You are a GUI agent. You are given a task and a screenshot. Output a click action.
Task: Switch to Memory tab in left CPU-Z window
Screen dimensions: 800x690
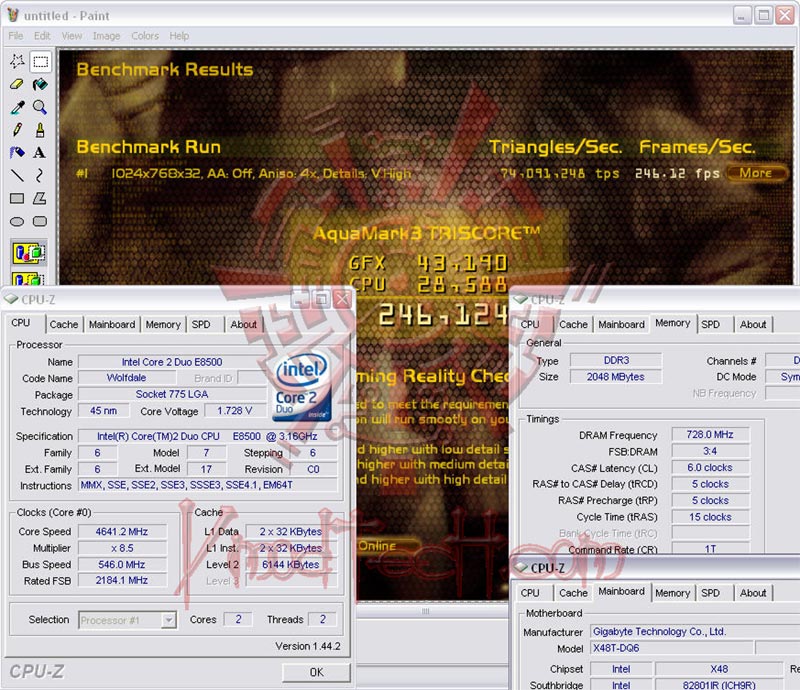pyautogui.click(x=163, y=325)
